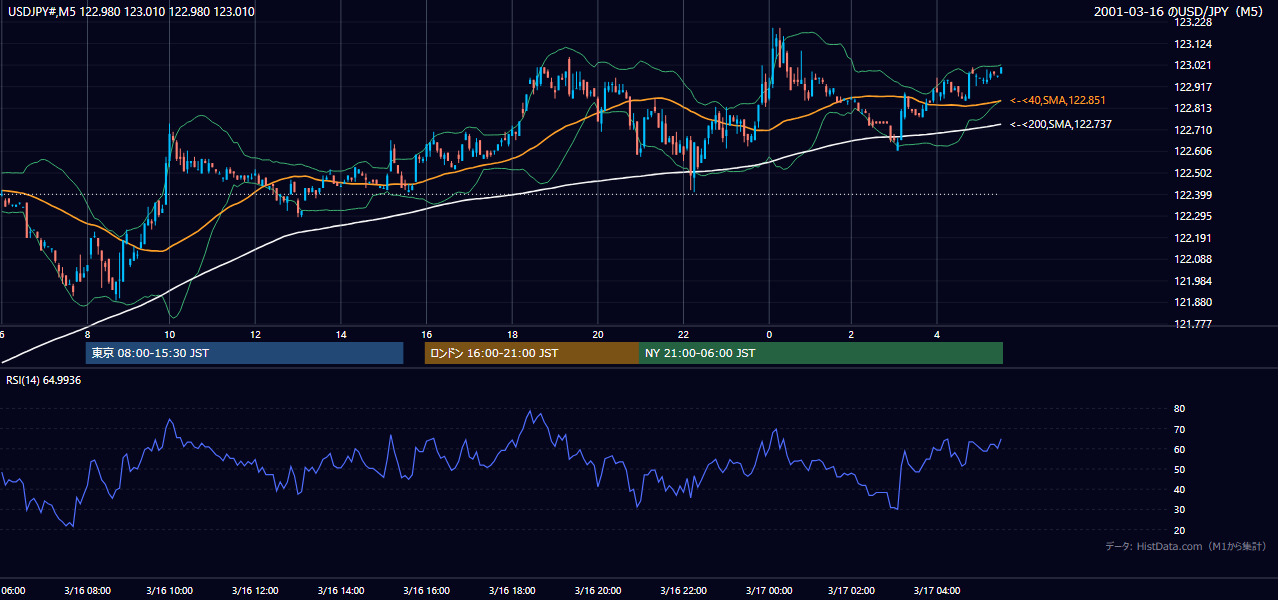Screen dimensions: 1278x600
Task: Click price axis label 122.710
Action: click(x=1193, y=130)
